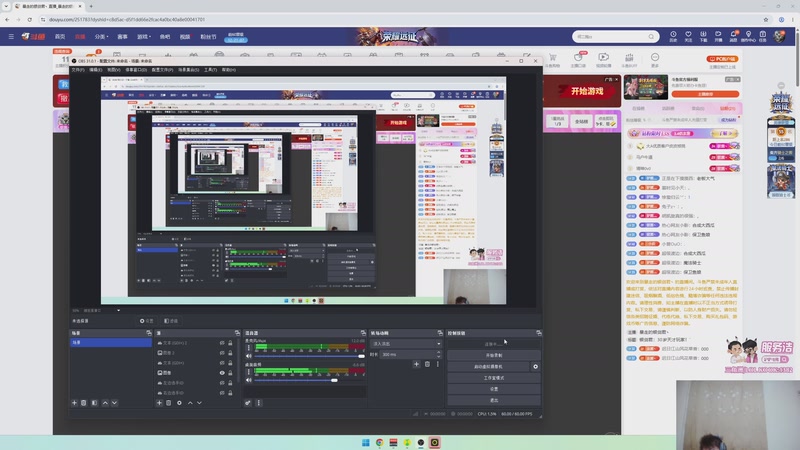Mute the 麦克风/Aux mixer channel
Image resolution: width=800 pixels, height=450 pixels.
249,356
